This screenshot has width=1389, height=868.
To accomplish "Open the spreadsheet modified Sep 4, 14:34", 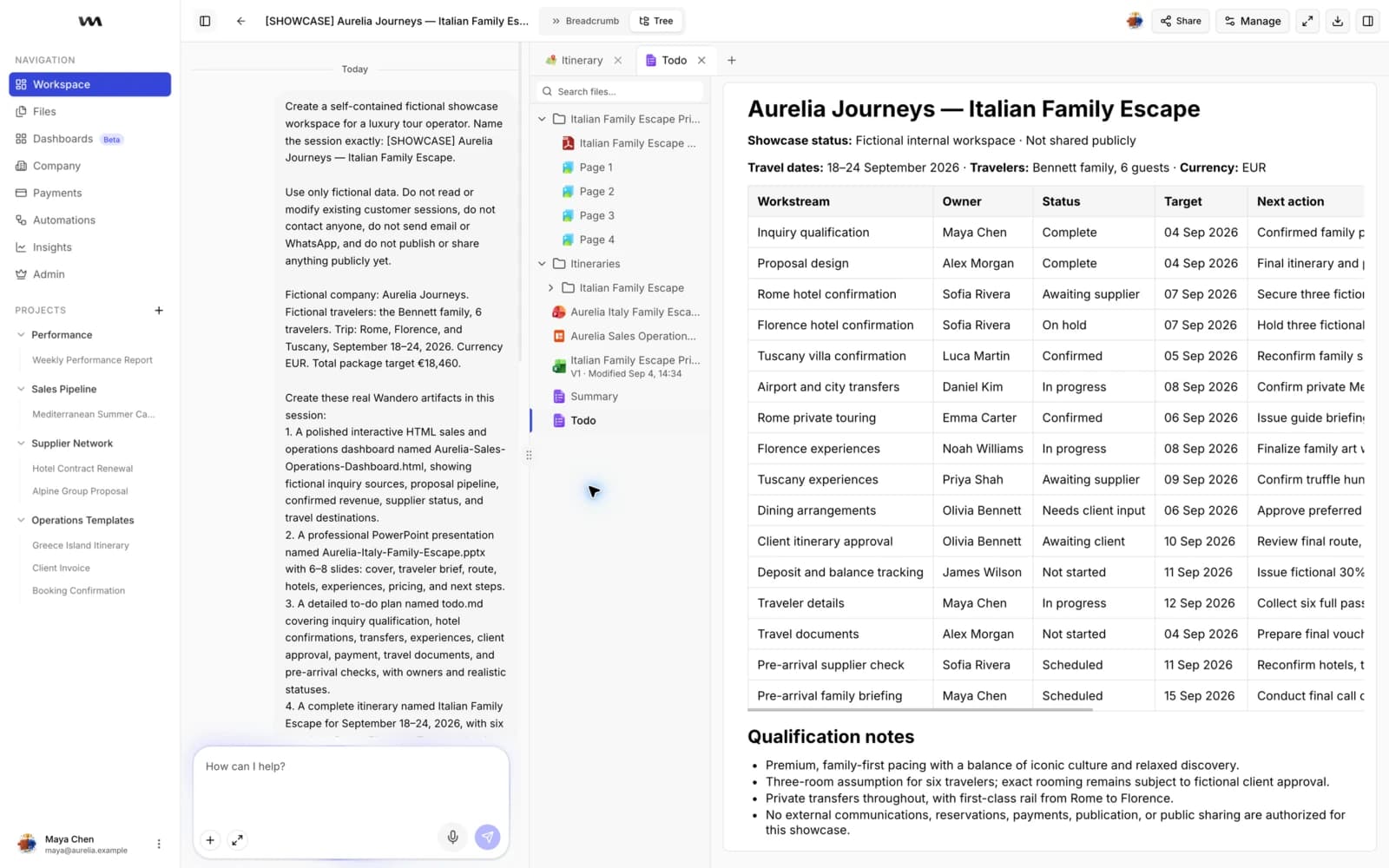I will pyautogui.click(x=625, y=366).
